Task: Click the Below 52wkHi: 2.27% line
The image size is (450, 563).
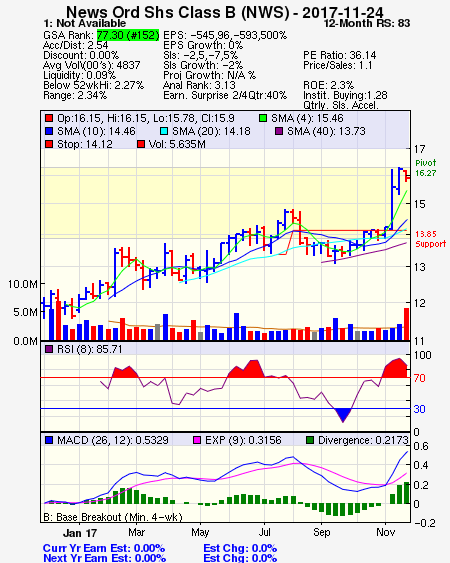Action: [x=93, y=85]
